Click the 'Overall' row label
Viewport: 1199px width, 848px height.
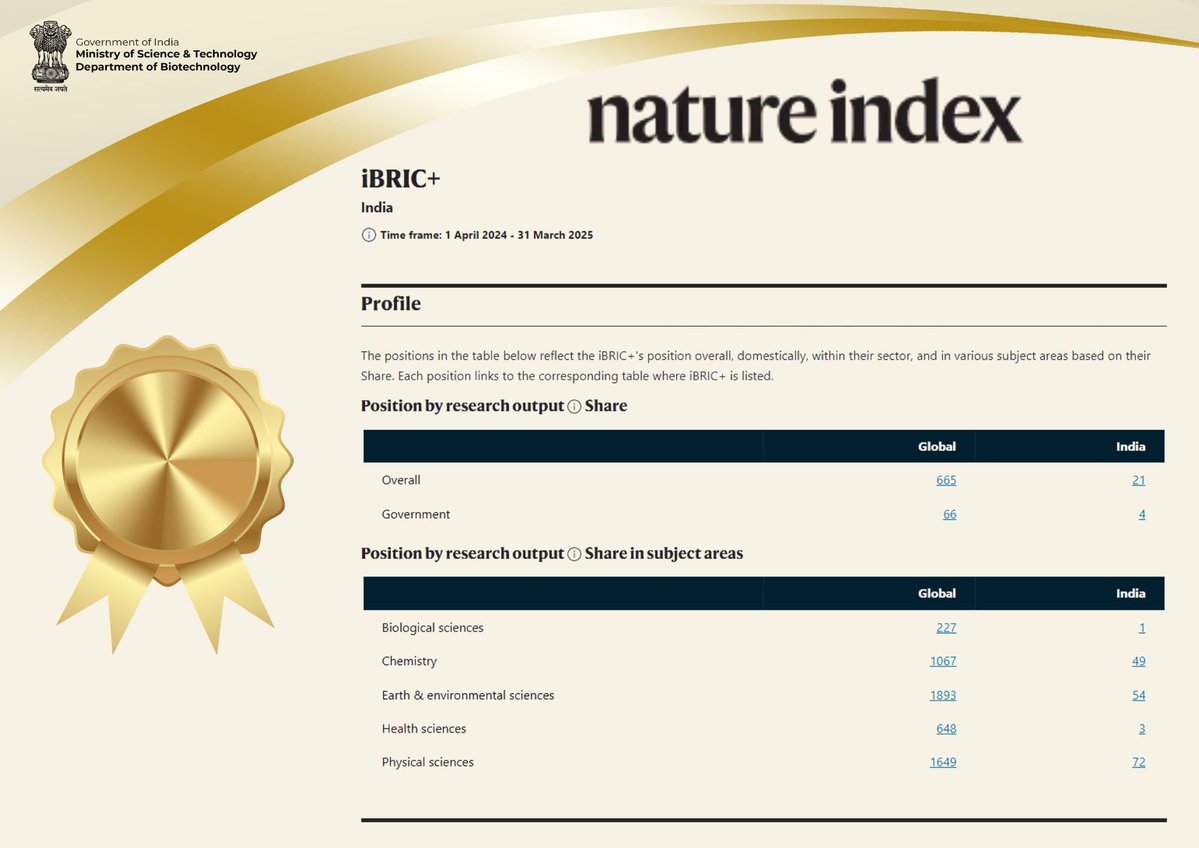coord(401,480)
